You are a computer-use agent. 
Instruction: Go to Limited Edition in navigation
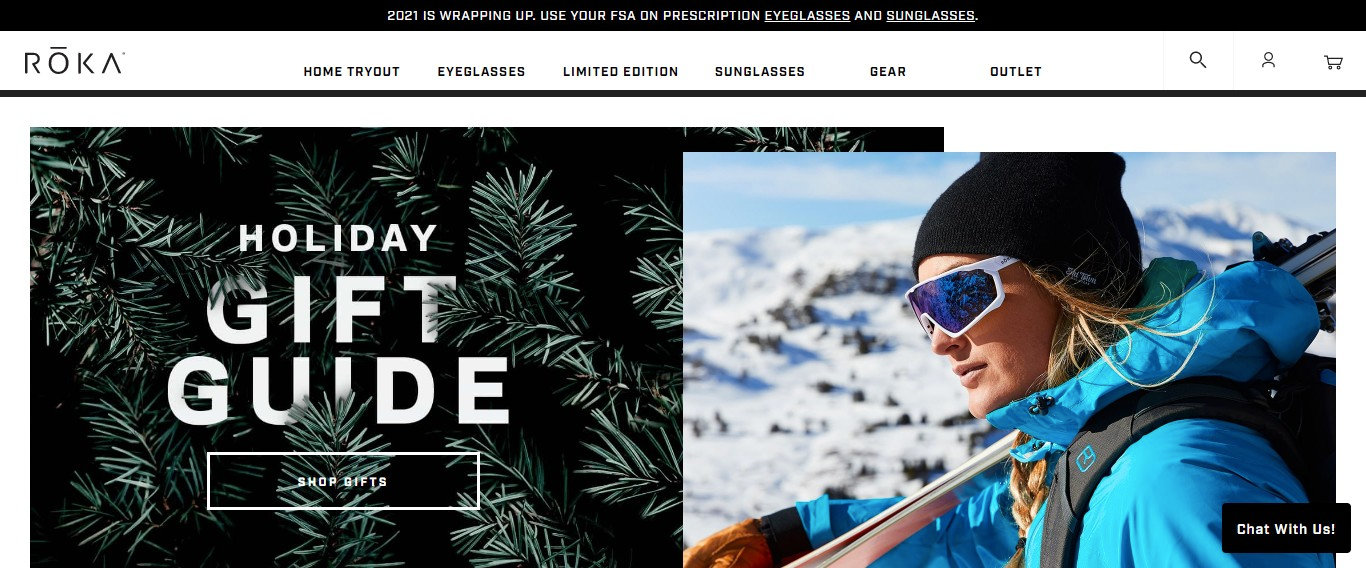point(620,72)
